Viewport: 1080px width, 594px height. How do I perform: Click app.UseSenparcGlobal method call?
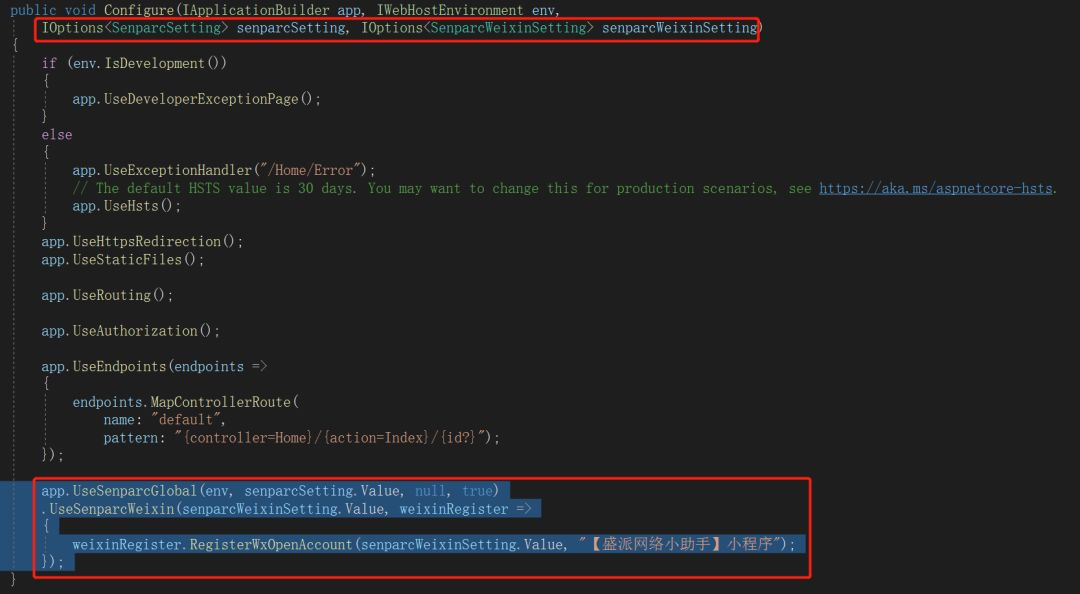pos(119,491)
